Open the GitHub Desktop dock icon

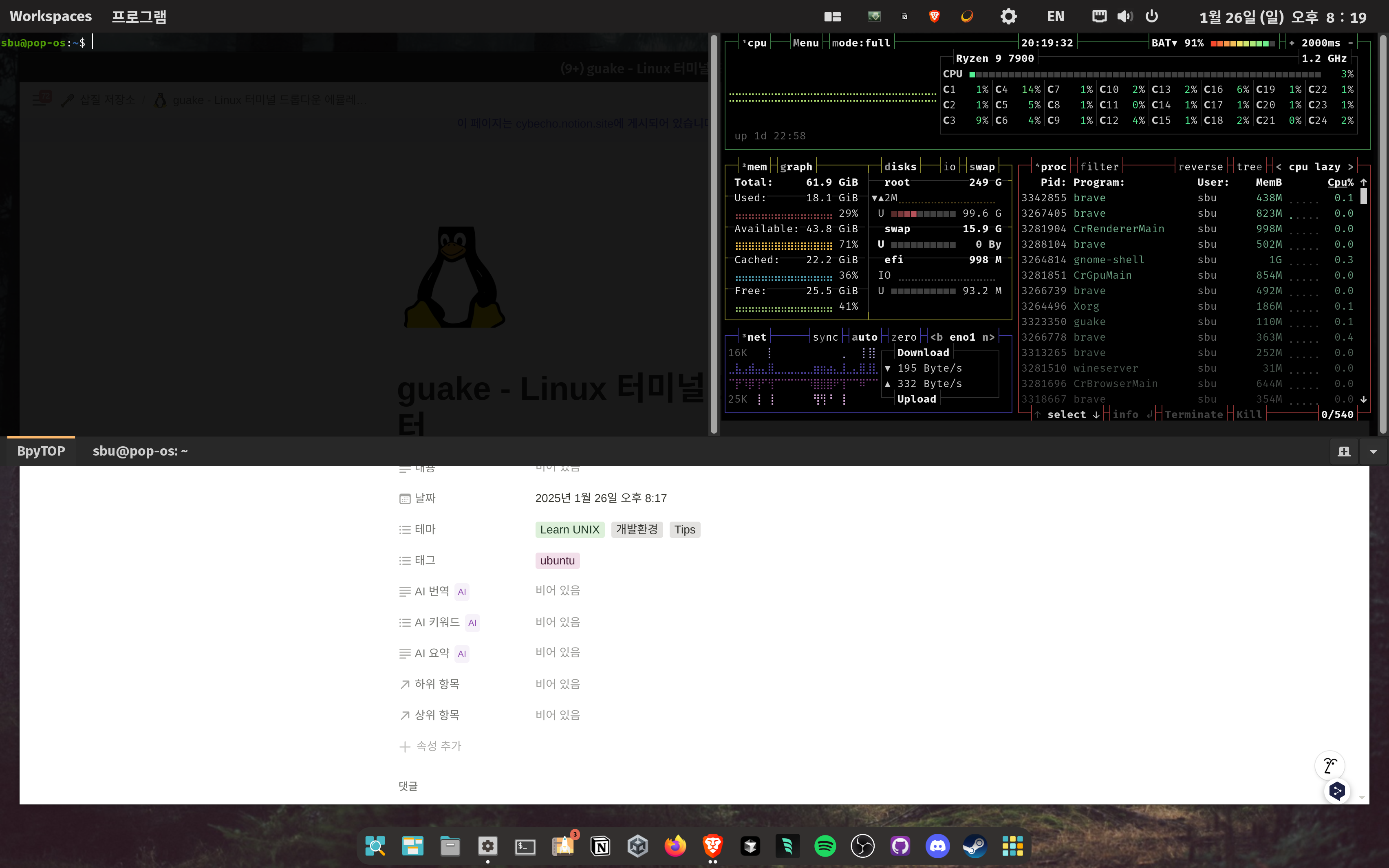tap(900, 846)
